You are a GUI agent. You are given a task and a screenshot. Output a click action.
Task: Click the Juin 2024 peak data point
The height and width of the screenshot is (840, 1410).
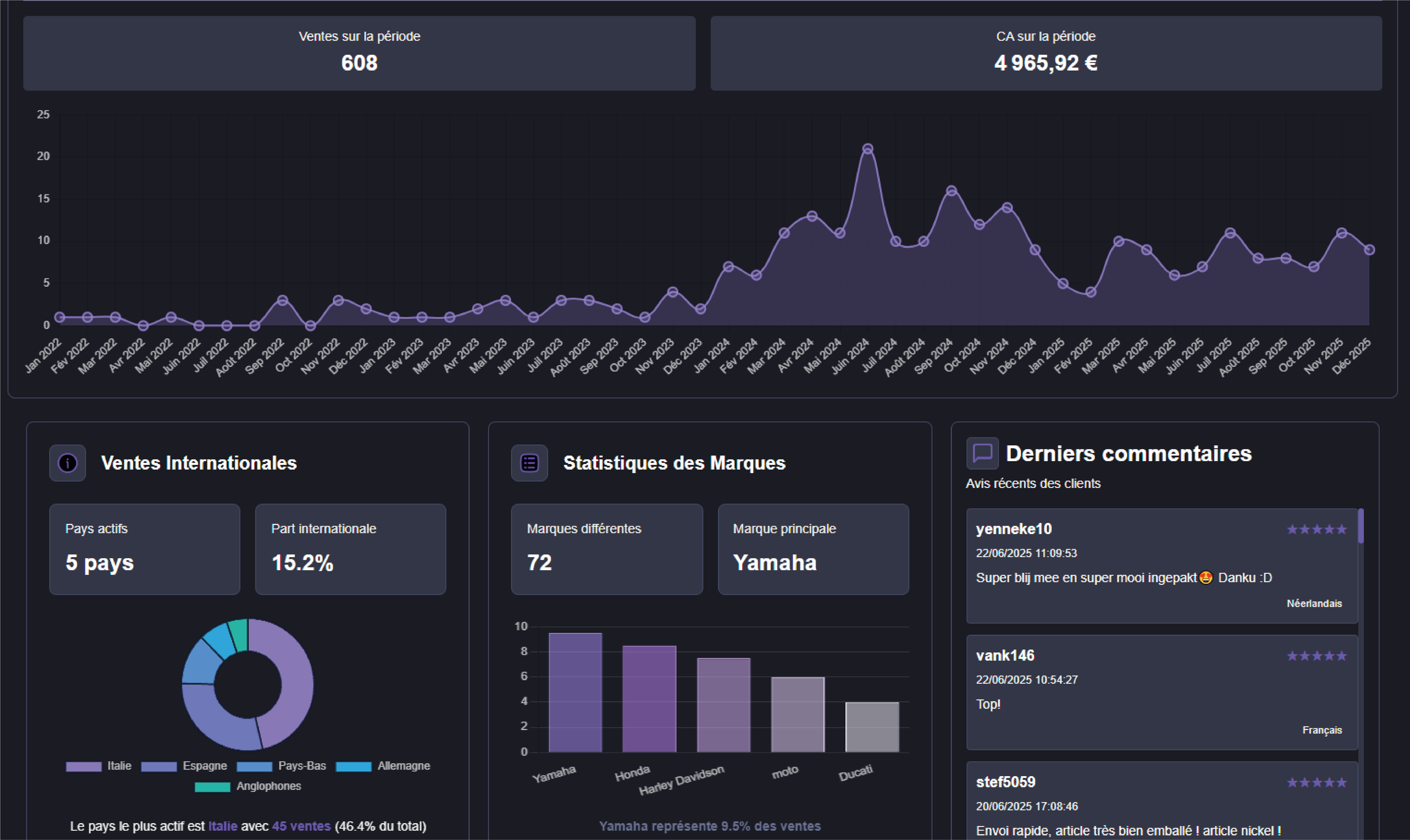(867, 149)
